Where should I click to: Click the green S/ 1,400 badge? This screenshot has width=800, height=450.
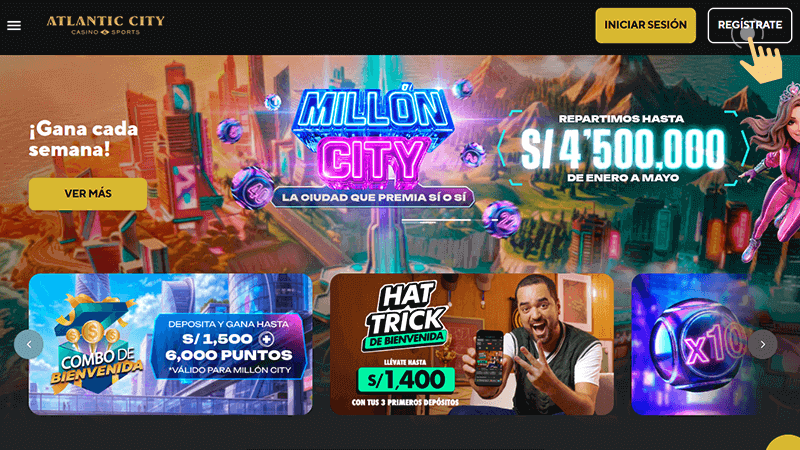coord(406,380)
